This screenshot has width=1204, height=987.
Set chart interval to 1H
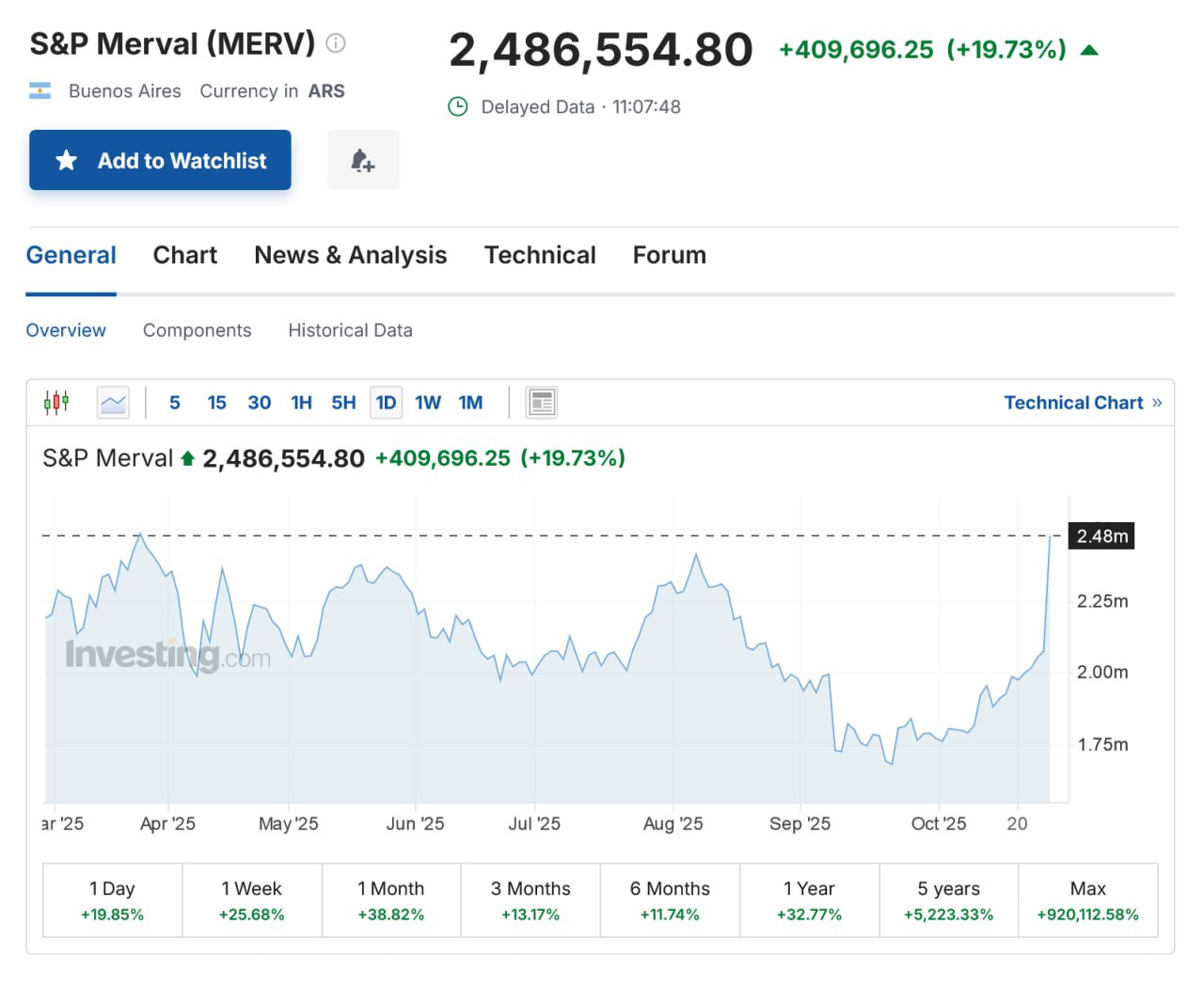(x=301, y=403)
